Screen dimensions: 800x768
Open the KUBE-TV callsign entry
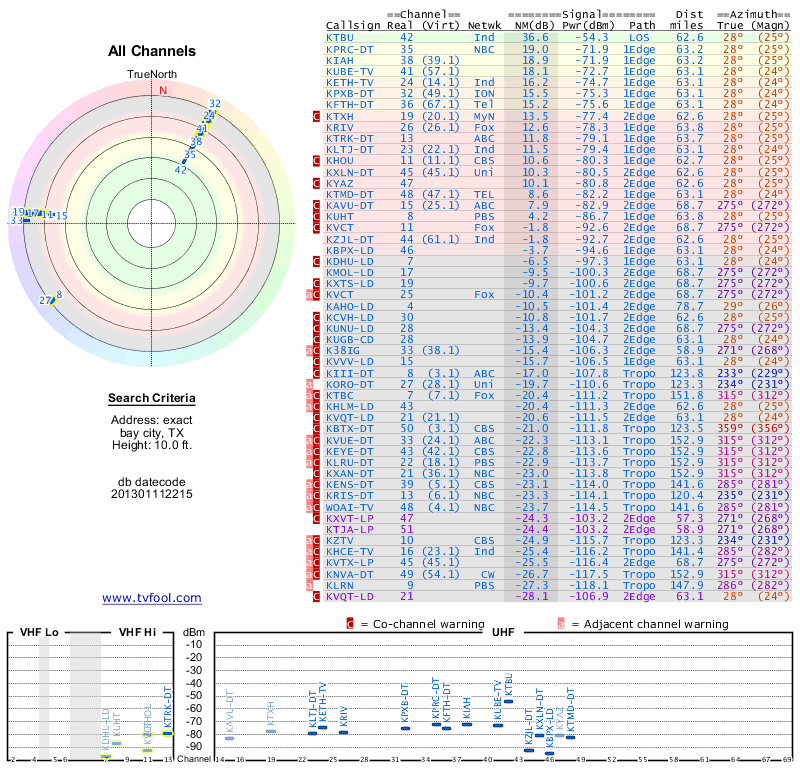[350, 72]
